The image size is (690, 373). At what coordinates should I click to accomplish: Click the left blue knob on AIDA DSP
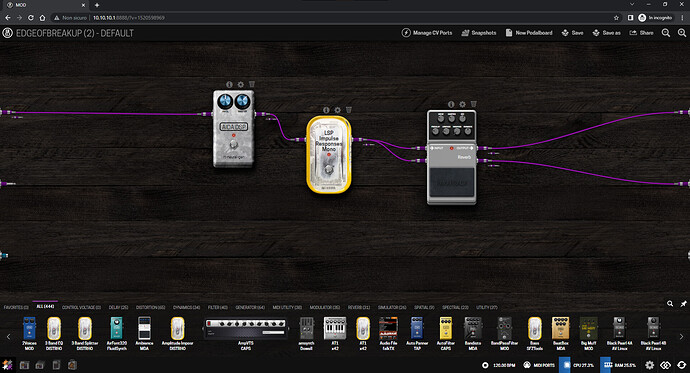[x=225, y=102]
